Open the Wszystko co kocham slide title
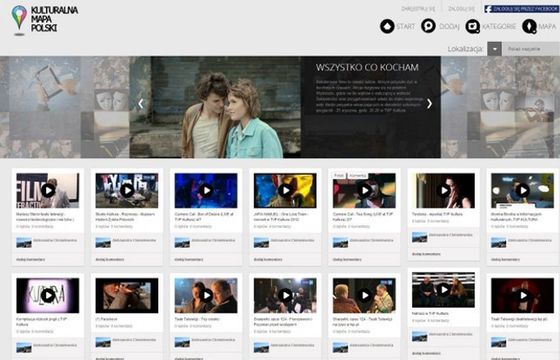Viewport: 560px width, 360px height. point(367,67)
